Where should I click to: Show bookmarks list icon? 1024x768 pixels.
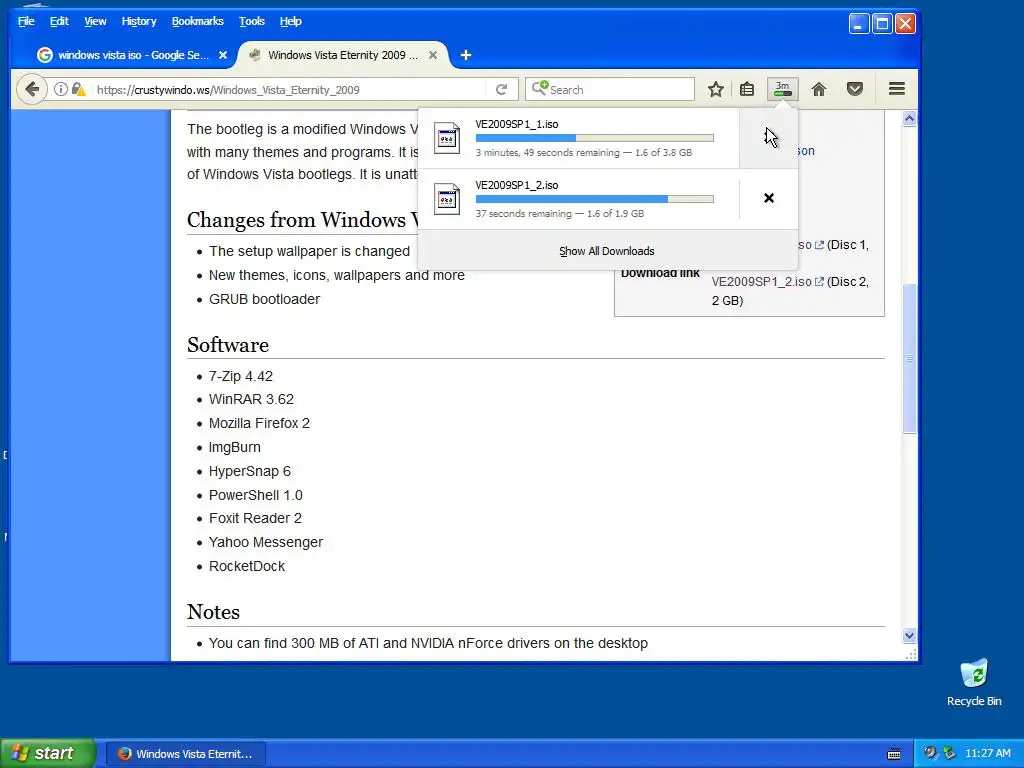coord(747,89)
